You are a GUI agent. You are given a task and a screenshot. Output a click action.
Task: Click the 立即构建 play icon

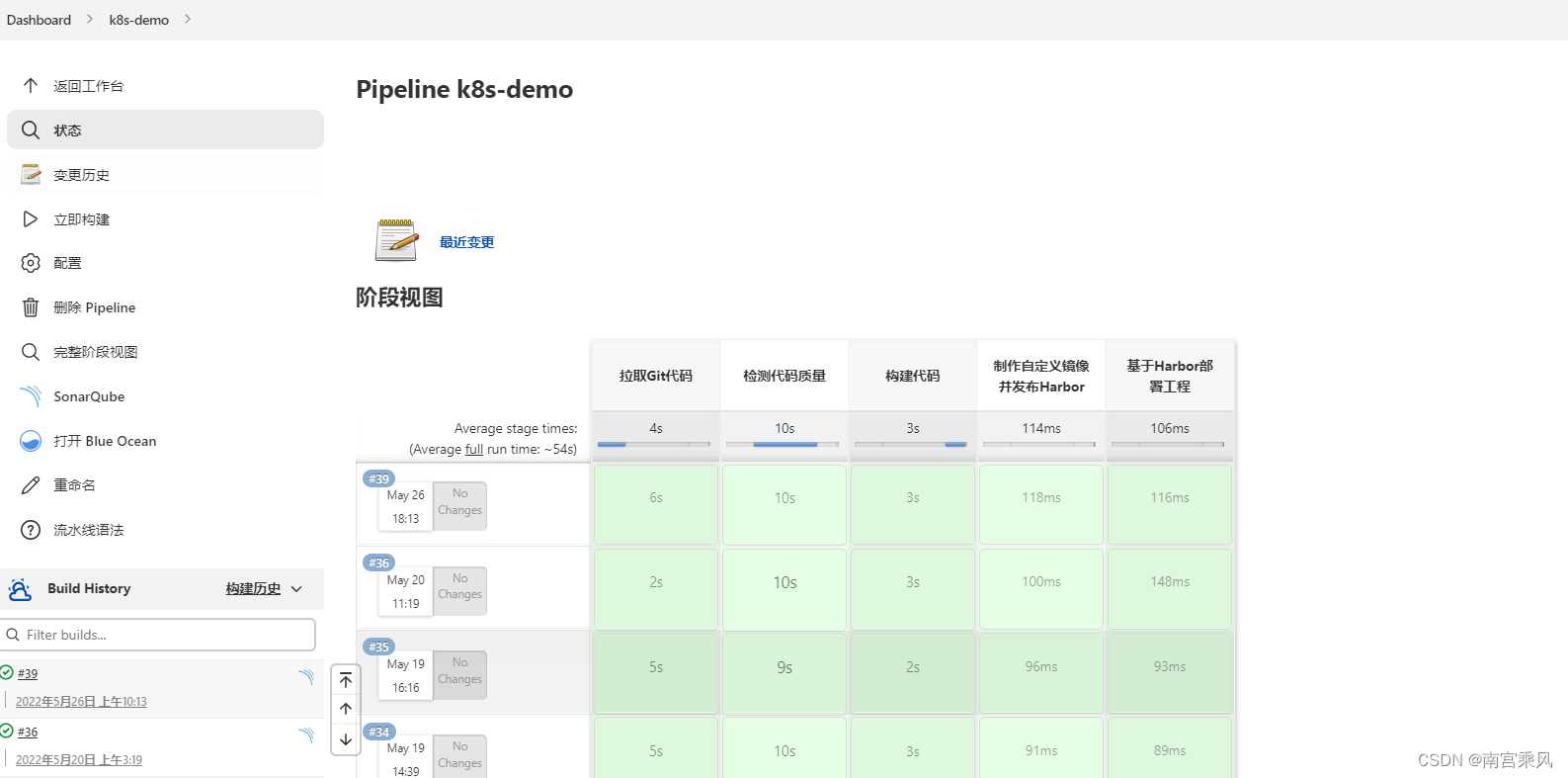31,219
